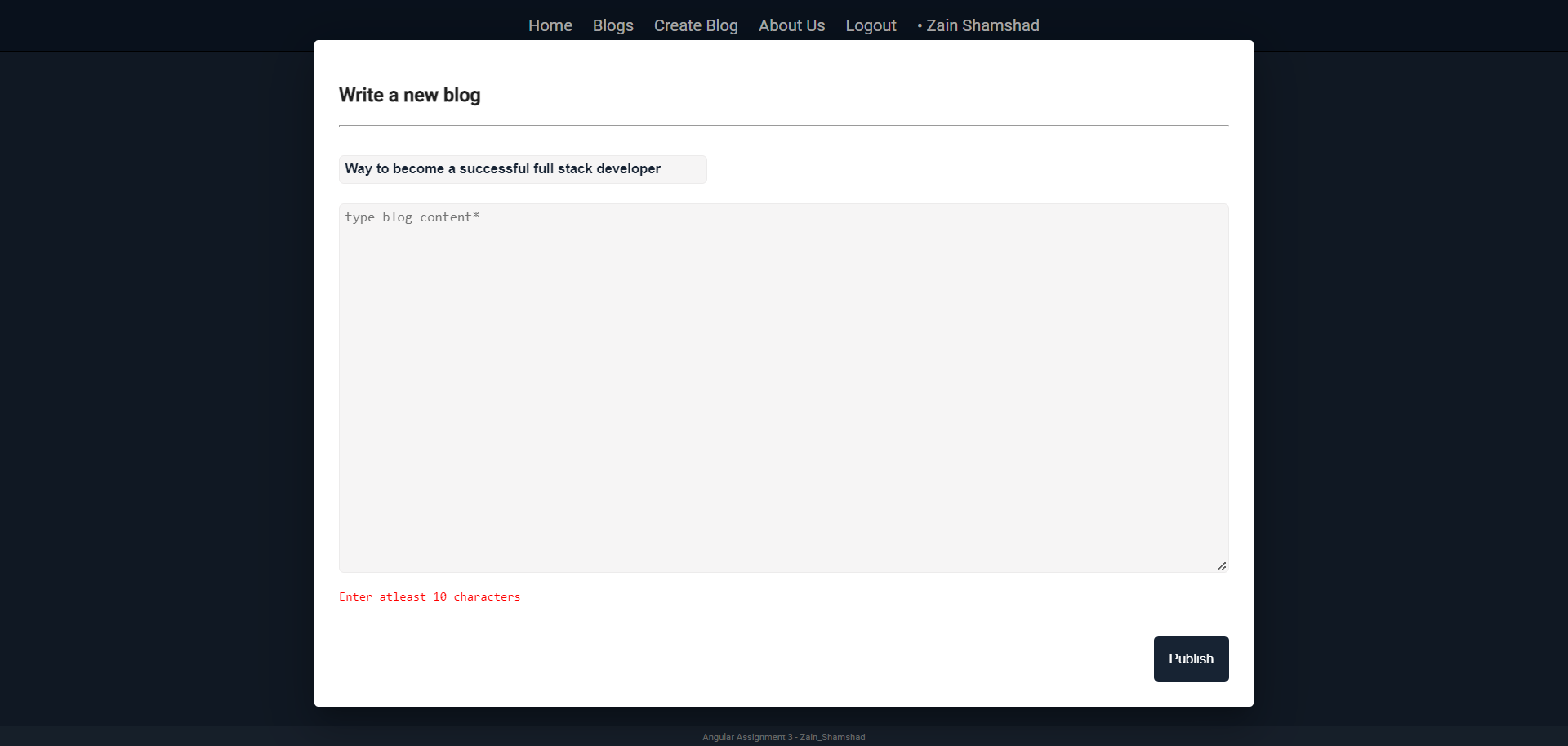Switch to the Blogs page
The height and width of the screenshot is (746, 1568).
coord(612,25)
